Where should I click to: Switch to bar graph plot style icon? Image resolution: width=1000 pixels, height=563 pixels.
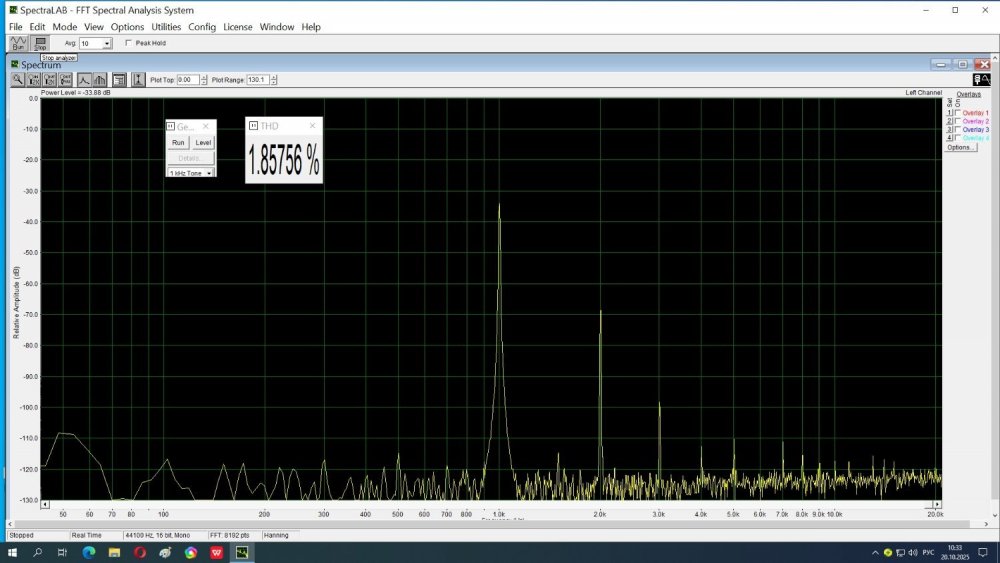100,80
